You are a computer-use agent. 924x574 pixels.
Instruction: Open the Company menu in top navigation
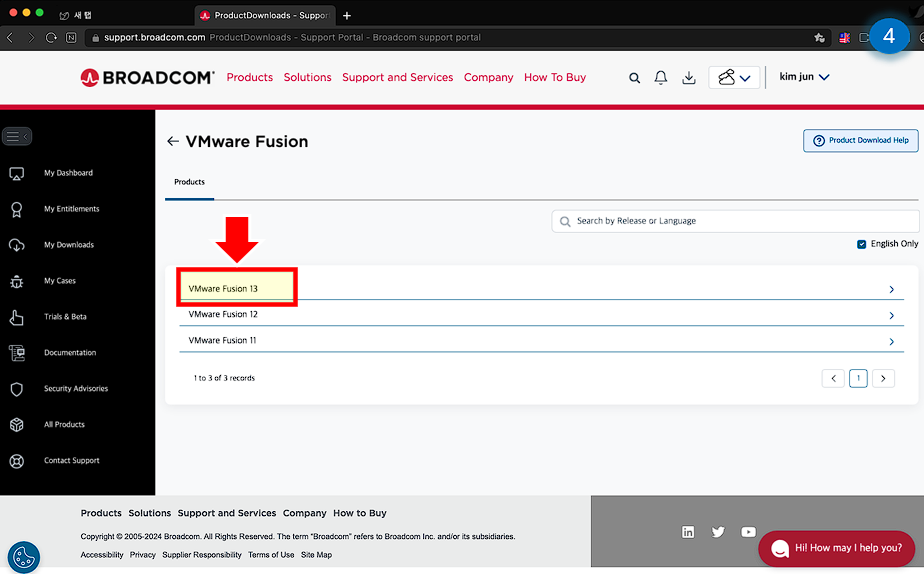(x=489, y=77)
